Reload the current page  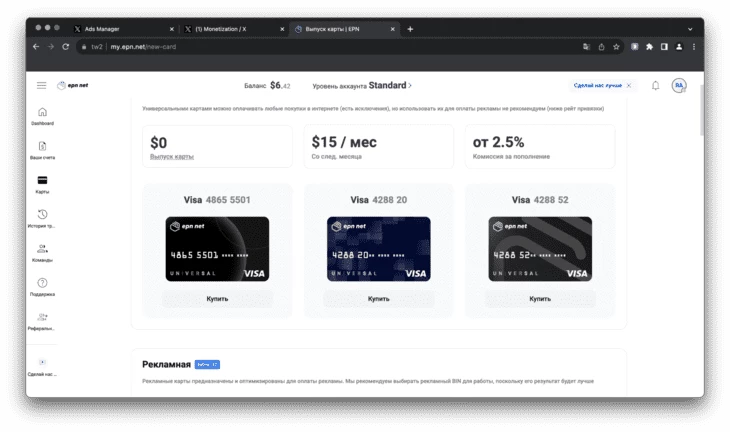pos(66,47)
